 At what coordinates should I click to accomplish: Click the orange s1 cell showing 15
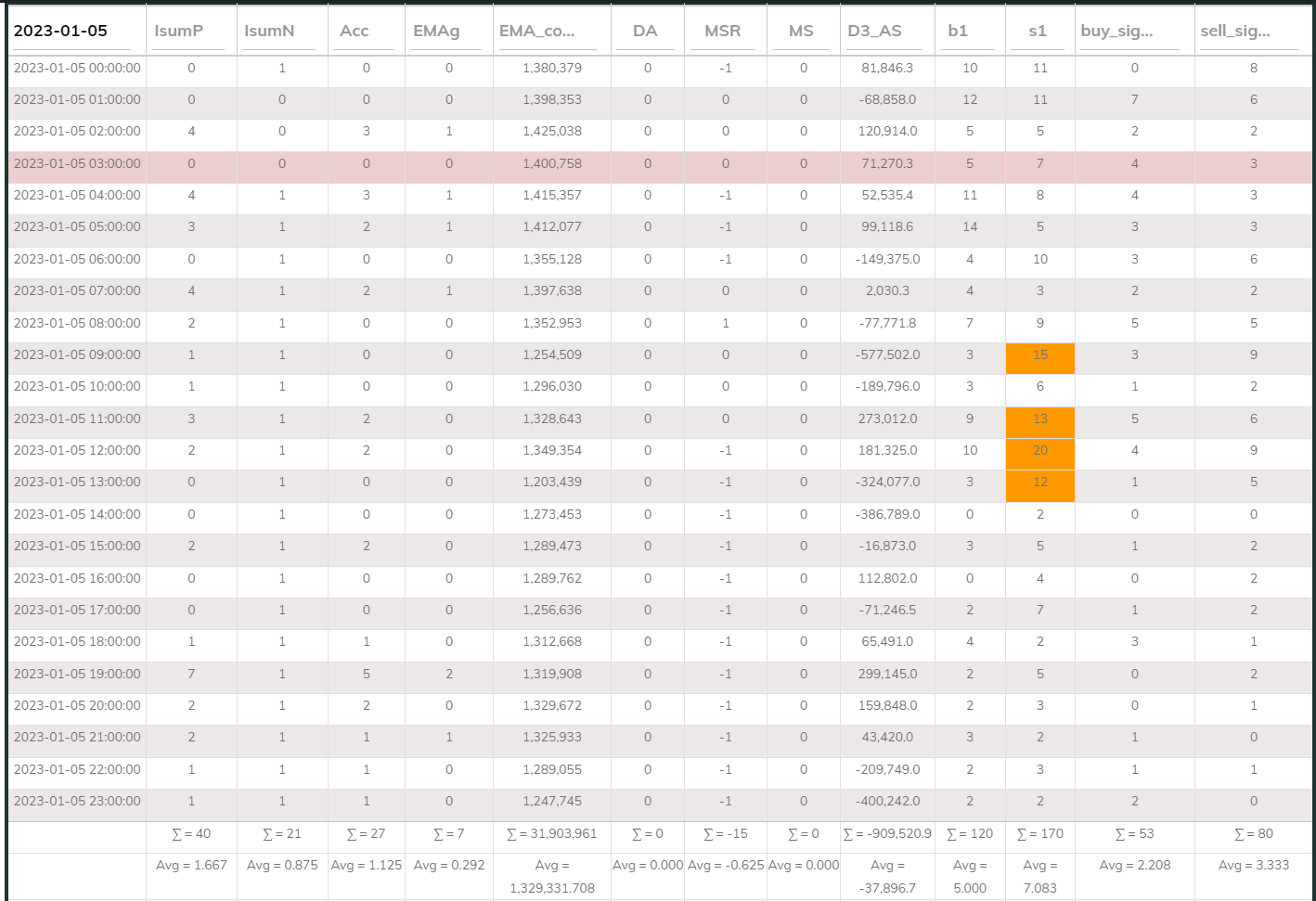[x=1040, y=354]
